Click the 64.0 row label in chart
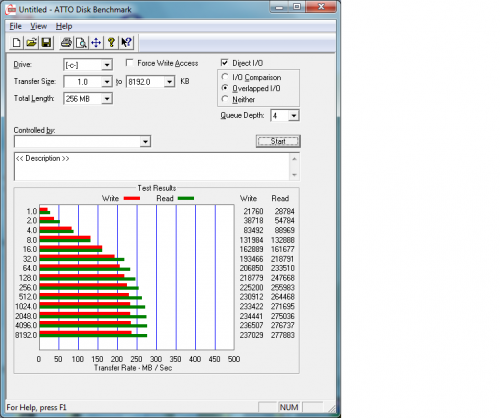Viewport: 500px width, 418px height. [30, 268]
